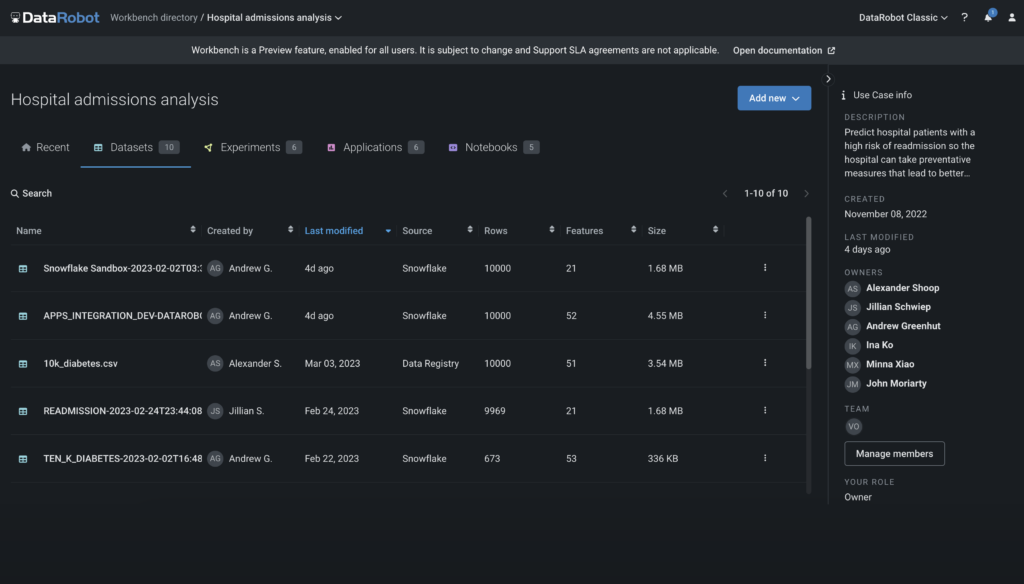
Task: Click Workbench directory breadcrumb link
Action: pos(153,18)
